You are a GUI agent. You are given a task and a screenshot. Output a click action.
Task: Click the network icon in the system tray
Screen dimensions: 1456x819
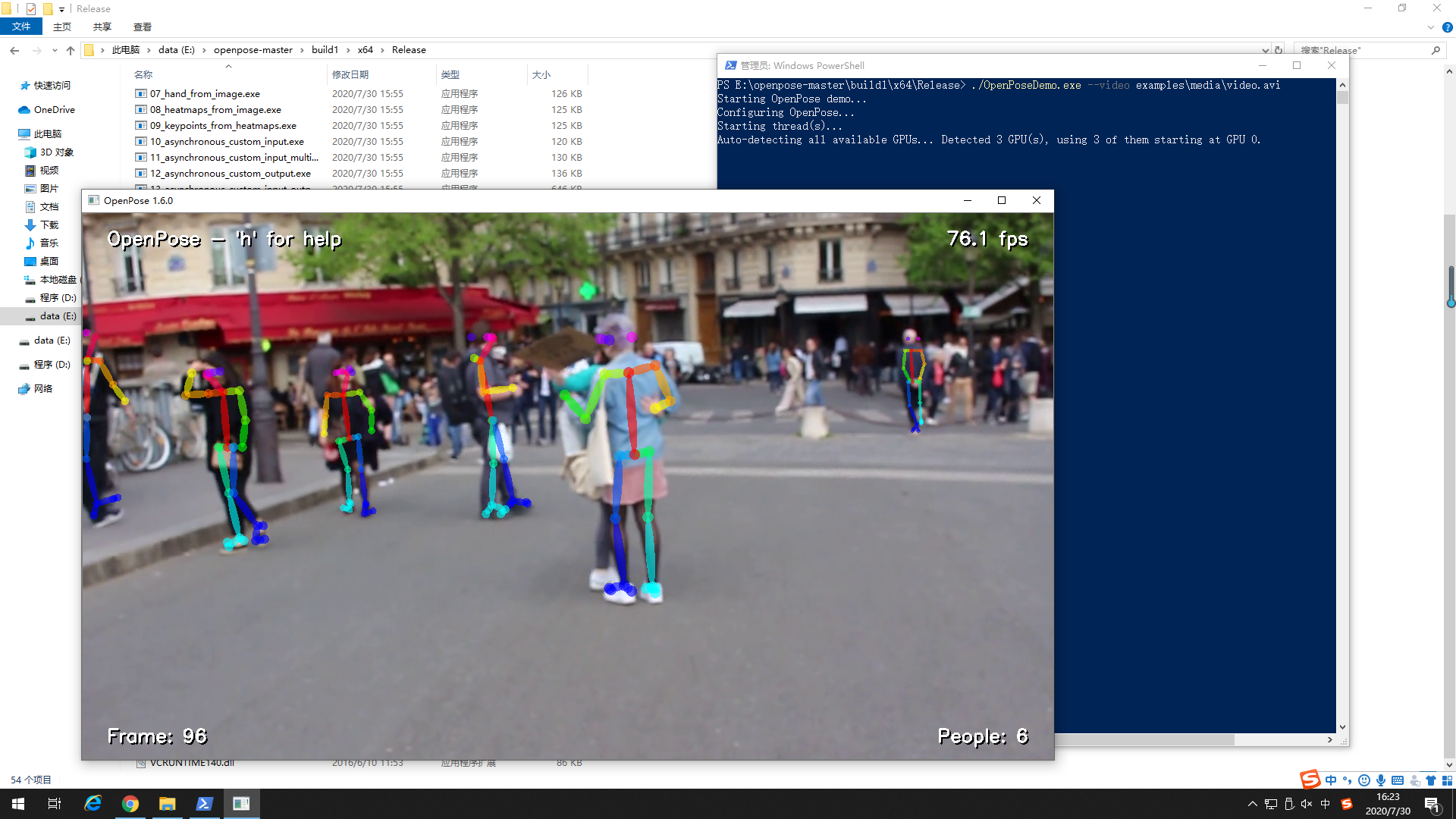click(x=1271, y=804)
